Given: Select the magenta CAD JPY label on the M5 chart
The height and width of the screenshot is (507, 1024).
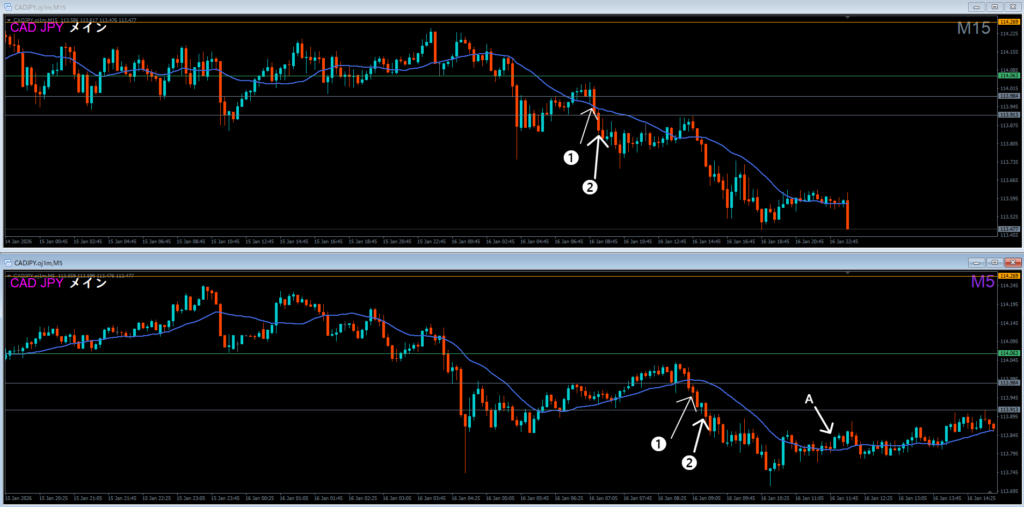Looking at the screenshot, I should pos(37,284).
